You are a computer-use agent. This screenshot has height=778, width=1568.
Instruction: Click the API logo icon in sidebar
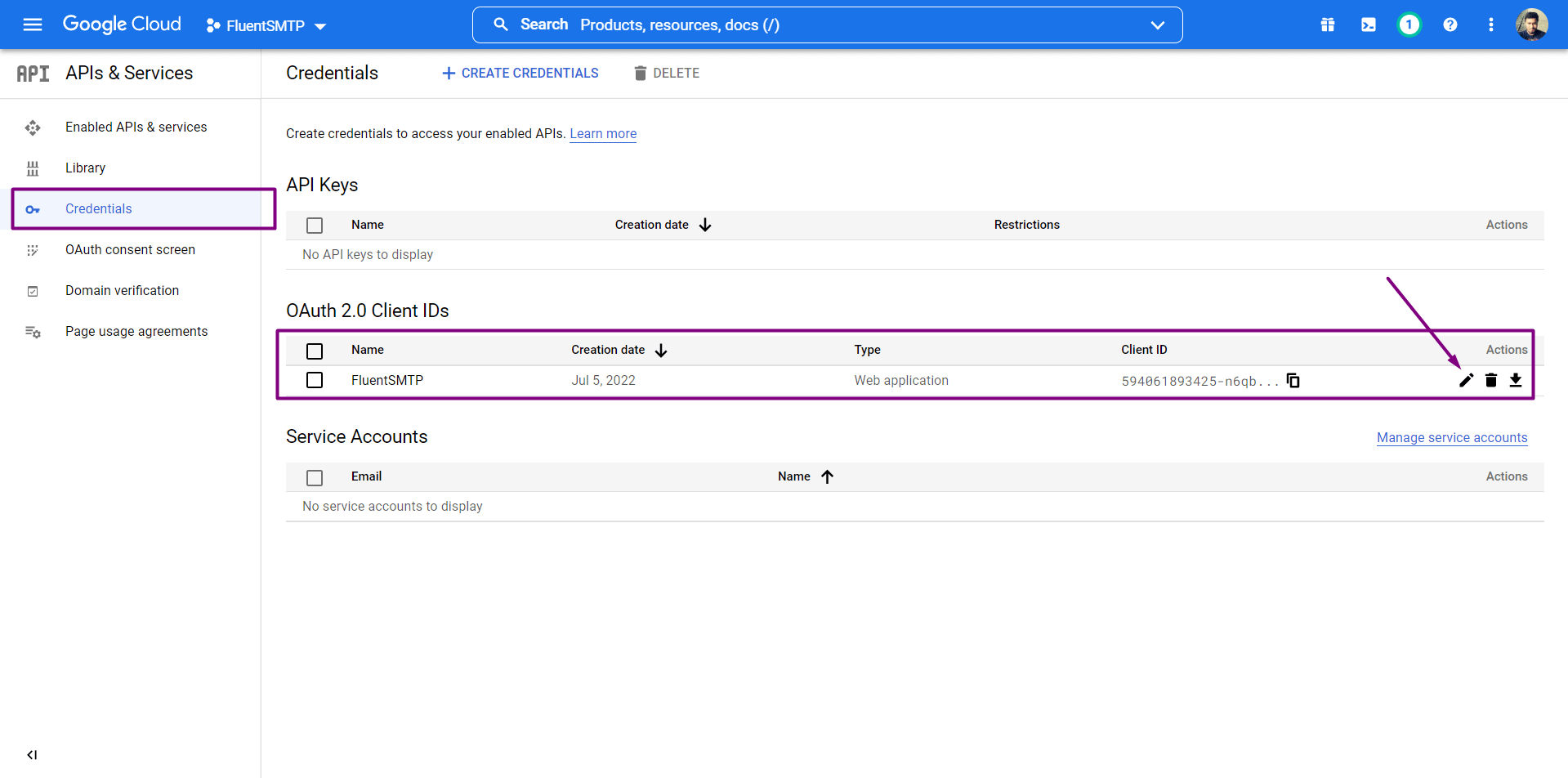(x=33, y=74)
